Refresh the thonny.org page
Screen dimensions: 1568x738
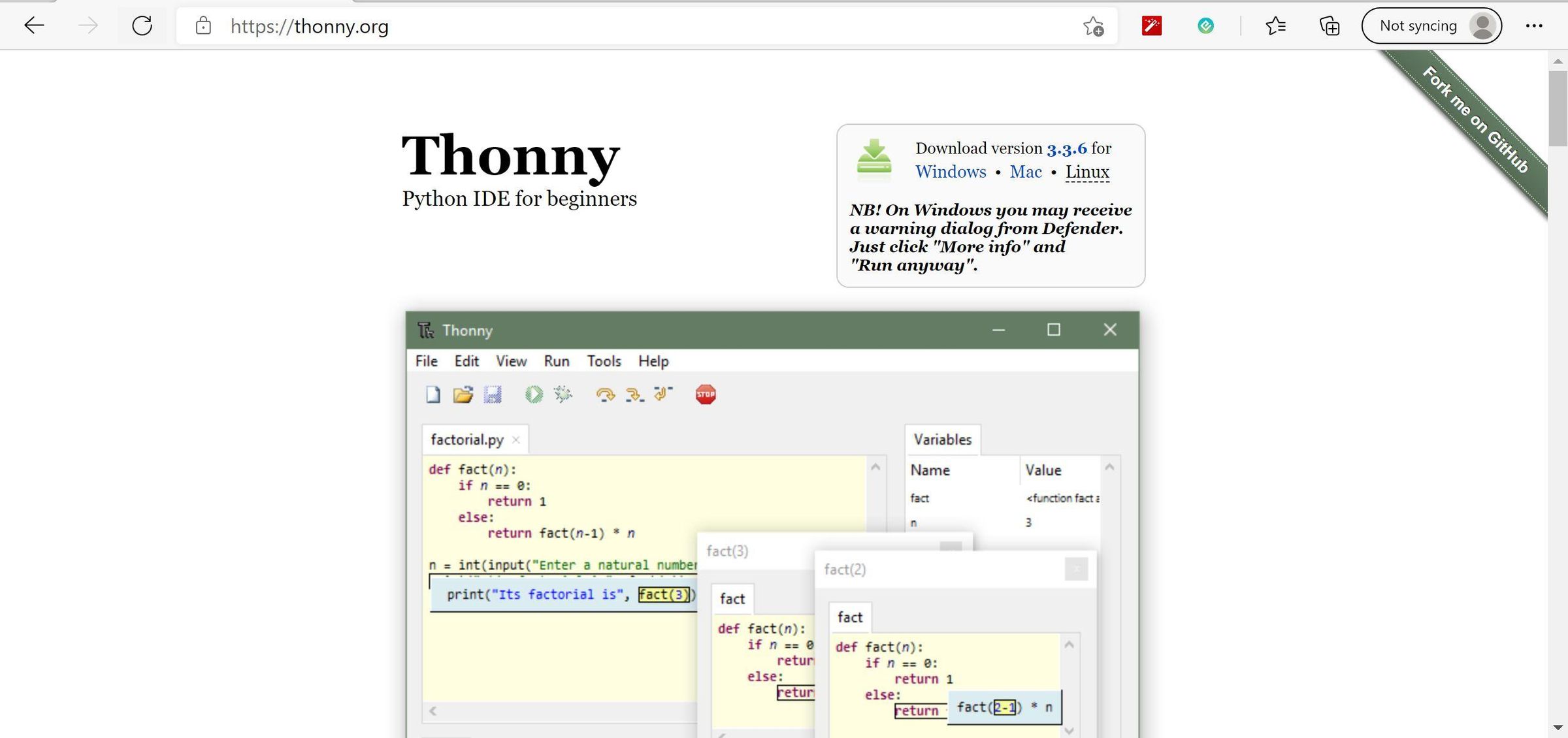[142, 26]
